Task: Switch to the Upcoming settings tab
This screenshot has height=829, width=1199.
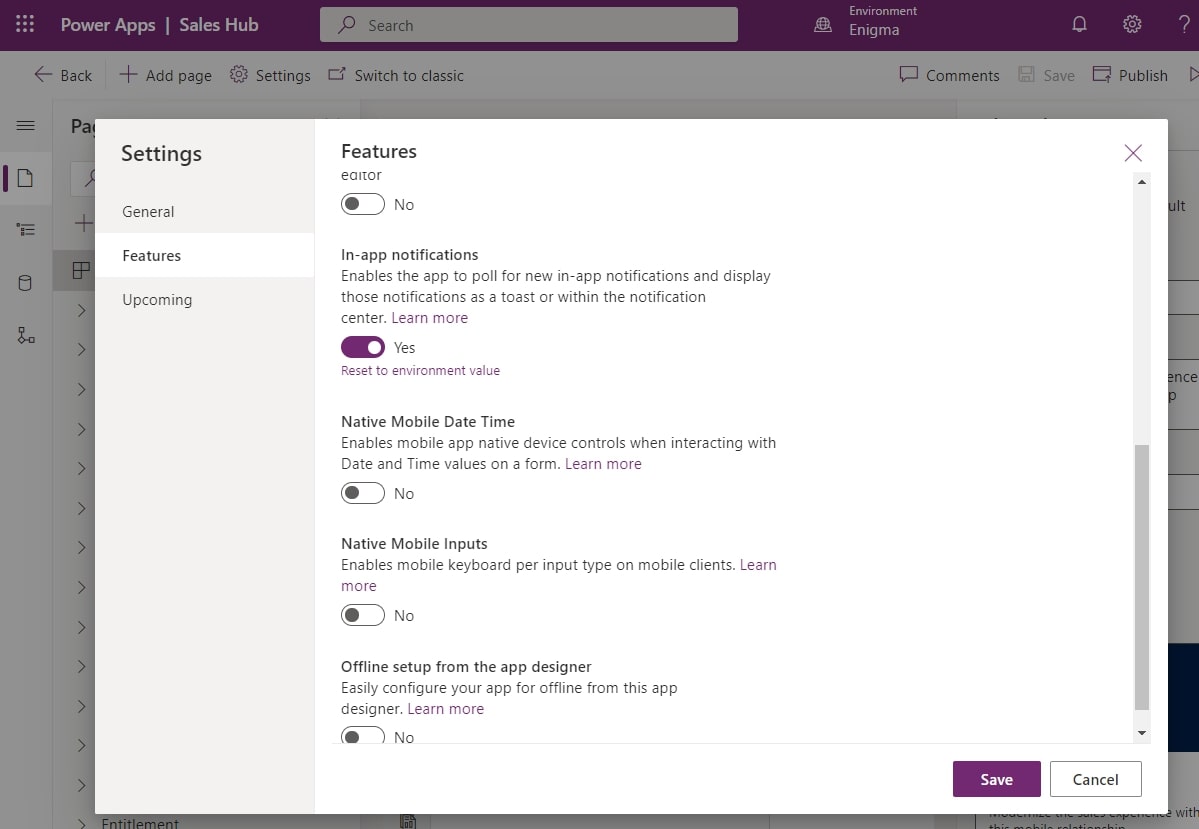Action: [x=157, y=299]
